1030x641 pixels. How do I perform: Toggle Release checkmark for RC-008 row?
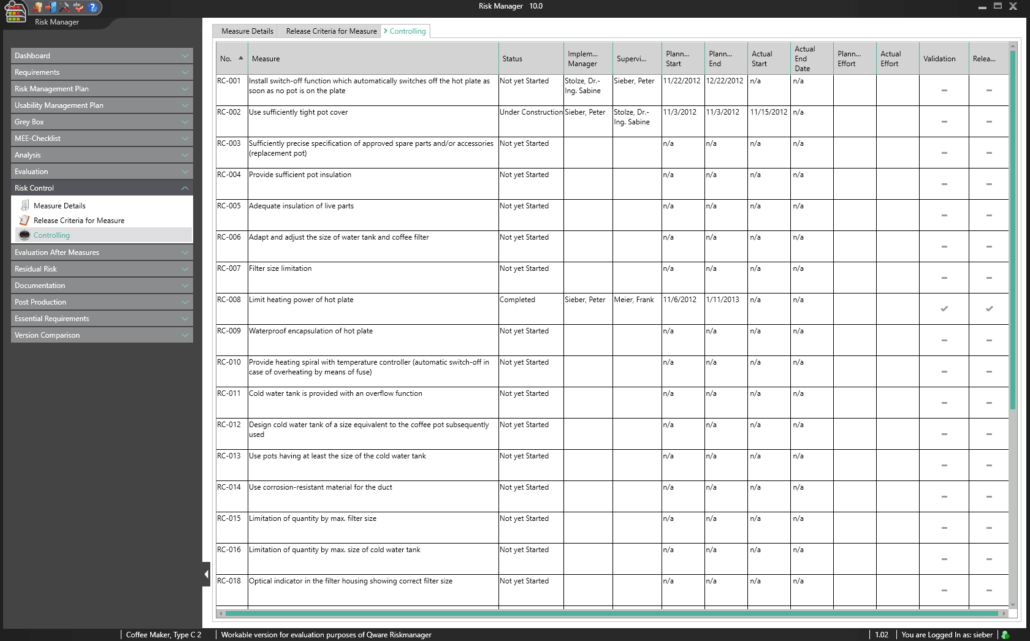989,309
